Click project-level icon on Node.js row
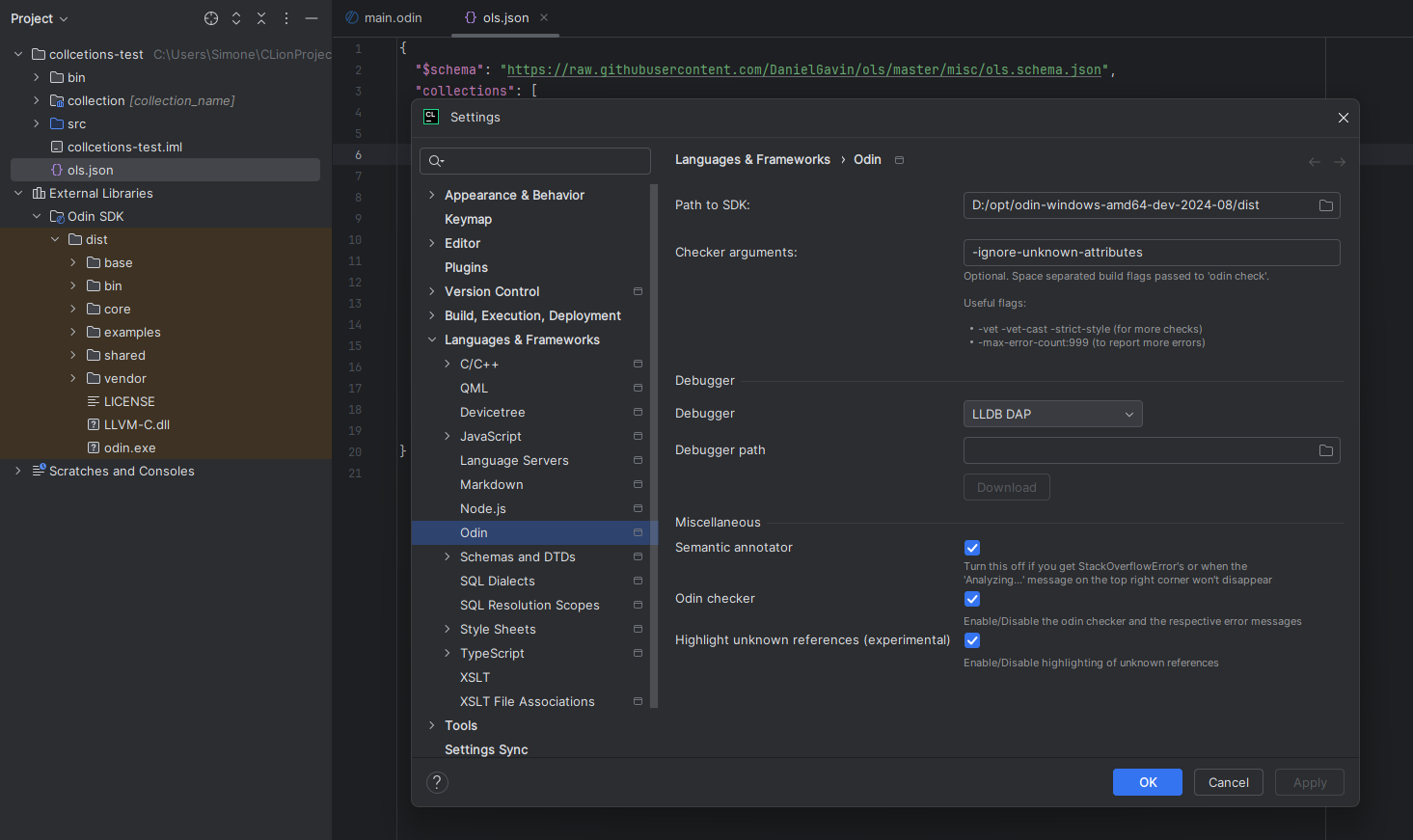This screenshot has width=1413, height=840. click(x=638, y=508)
